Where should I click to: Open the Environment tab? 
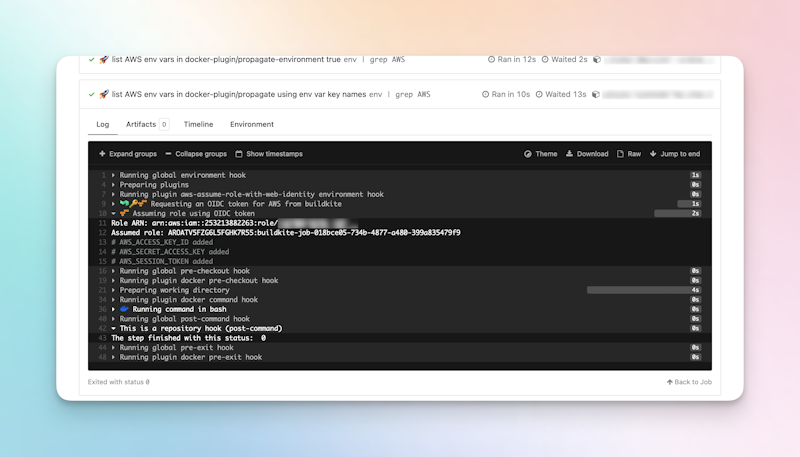(x=252, y=124)
